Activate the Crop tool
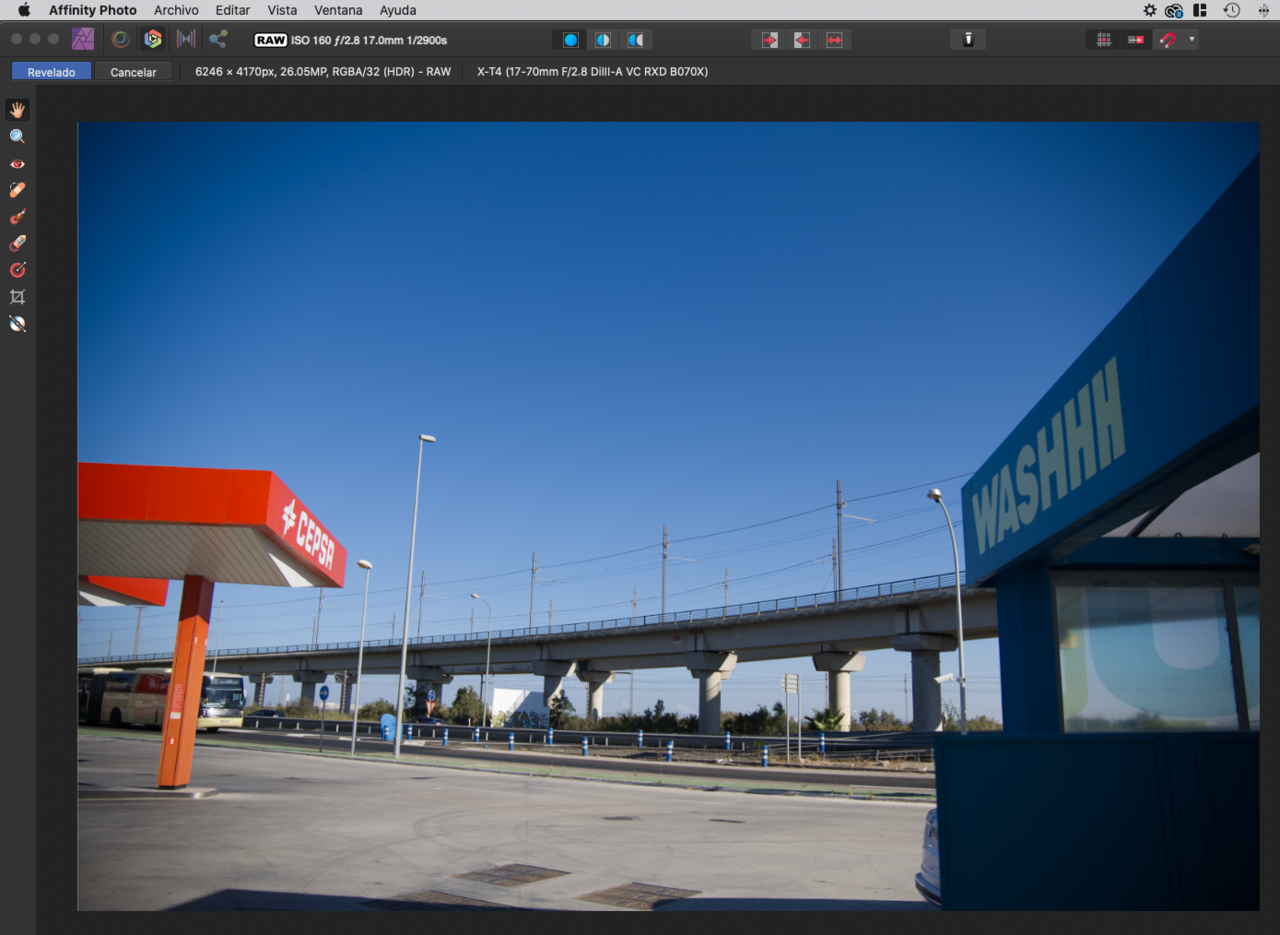The height and width of the screenshot is (935, 1280). 17,297
